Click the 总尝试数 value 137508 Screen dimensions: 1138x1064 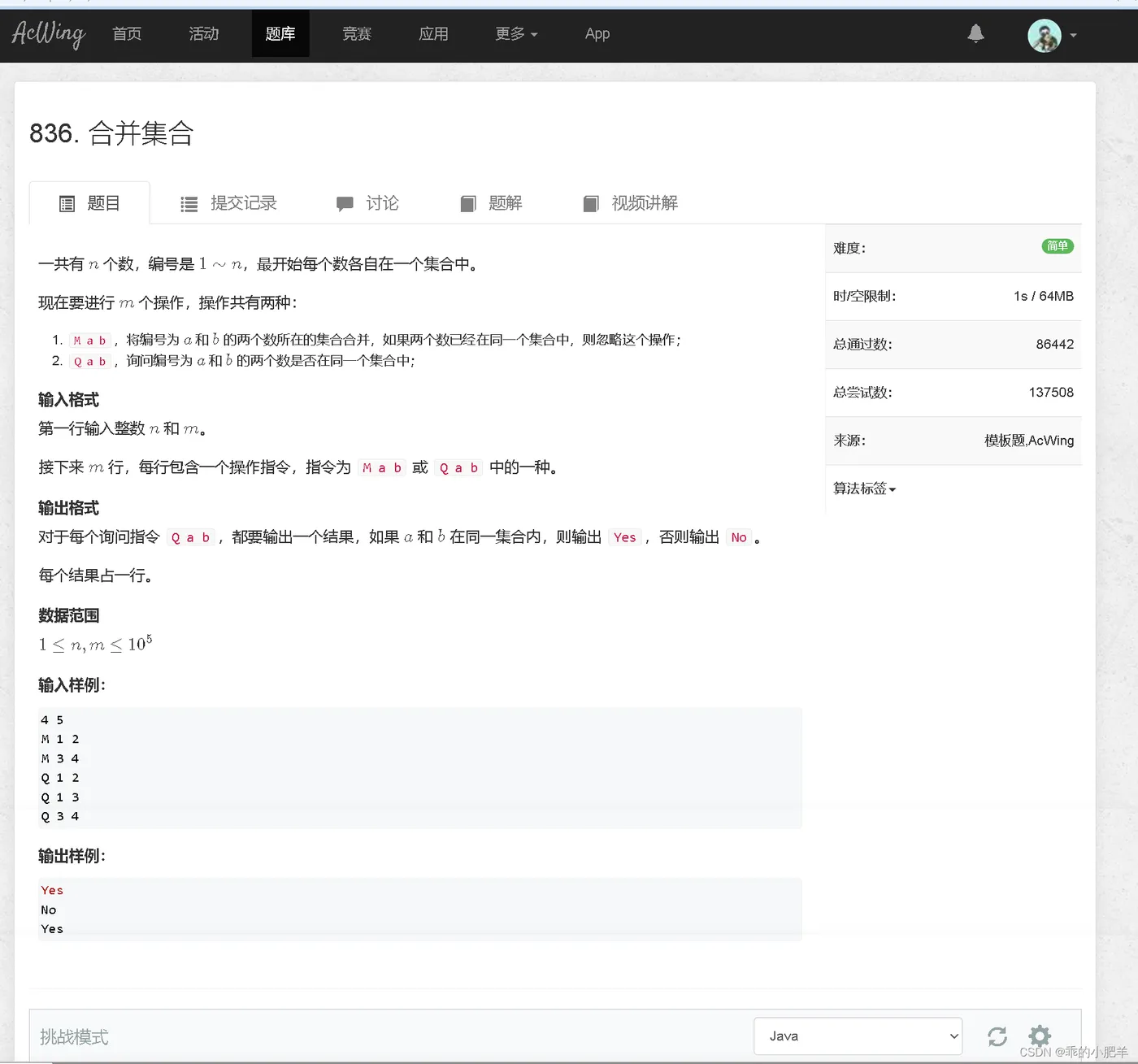(1051, 393)
